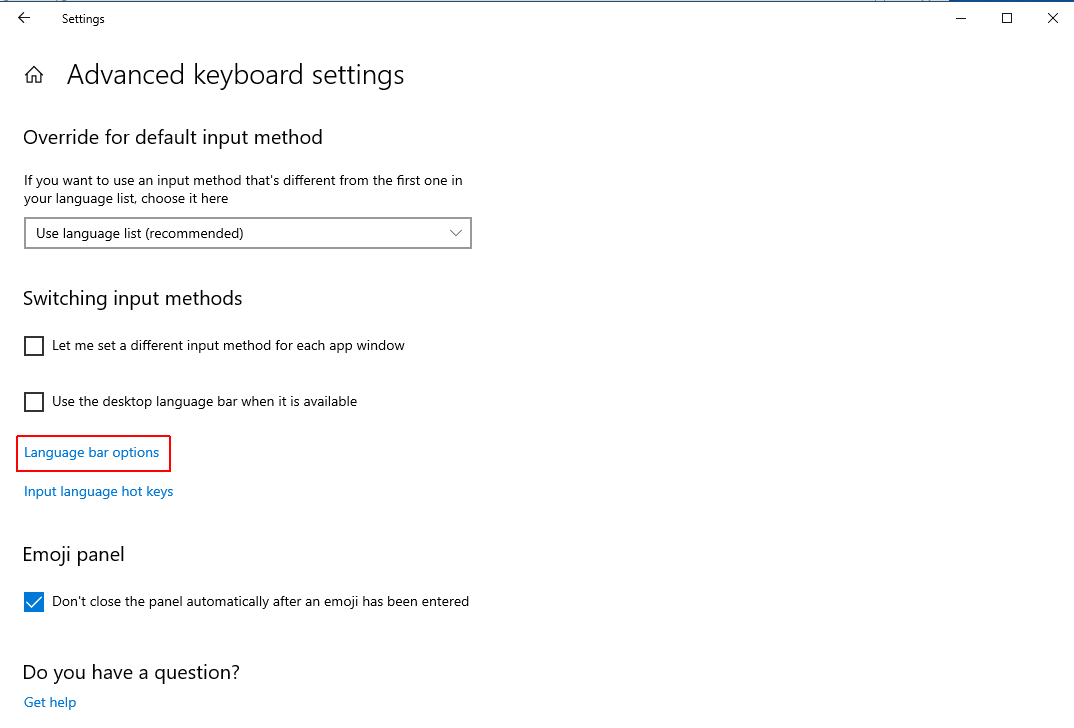The width and height of the screenshot is (1074, 728).
Task: Close the Settings window
Action: [x=1053, y=18]
